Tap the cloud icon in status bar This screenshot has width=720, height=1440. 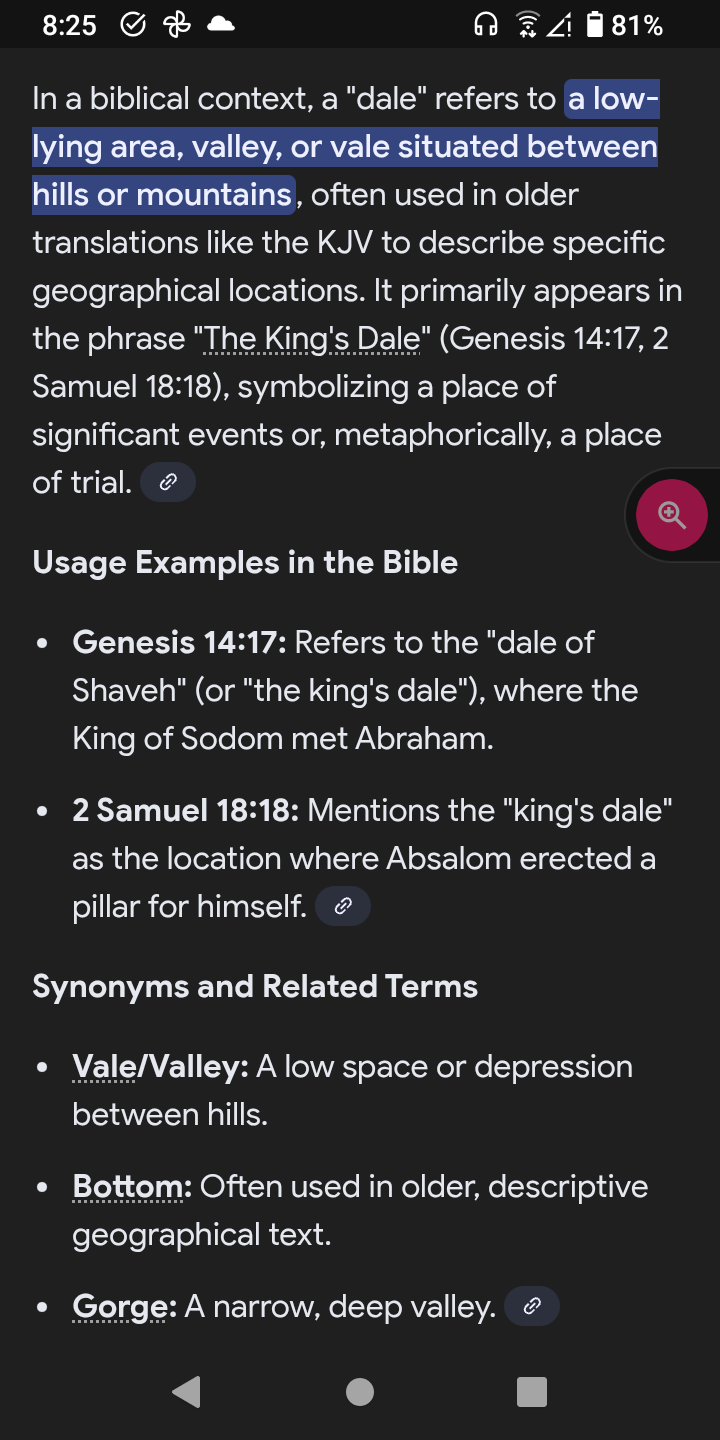(x=220, y=25)
